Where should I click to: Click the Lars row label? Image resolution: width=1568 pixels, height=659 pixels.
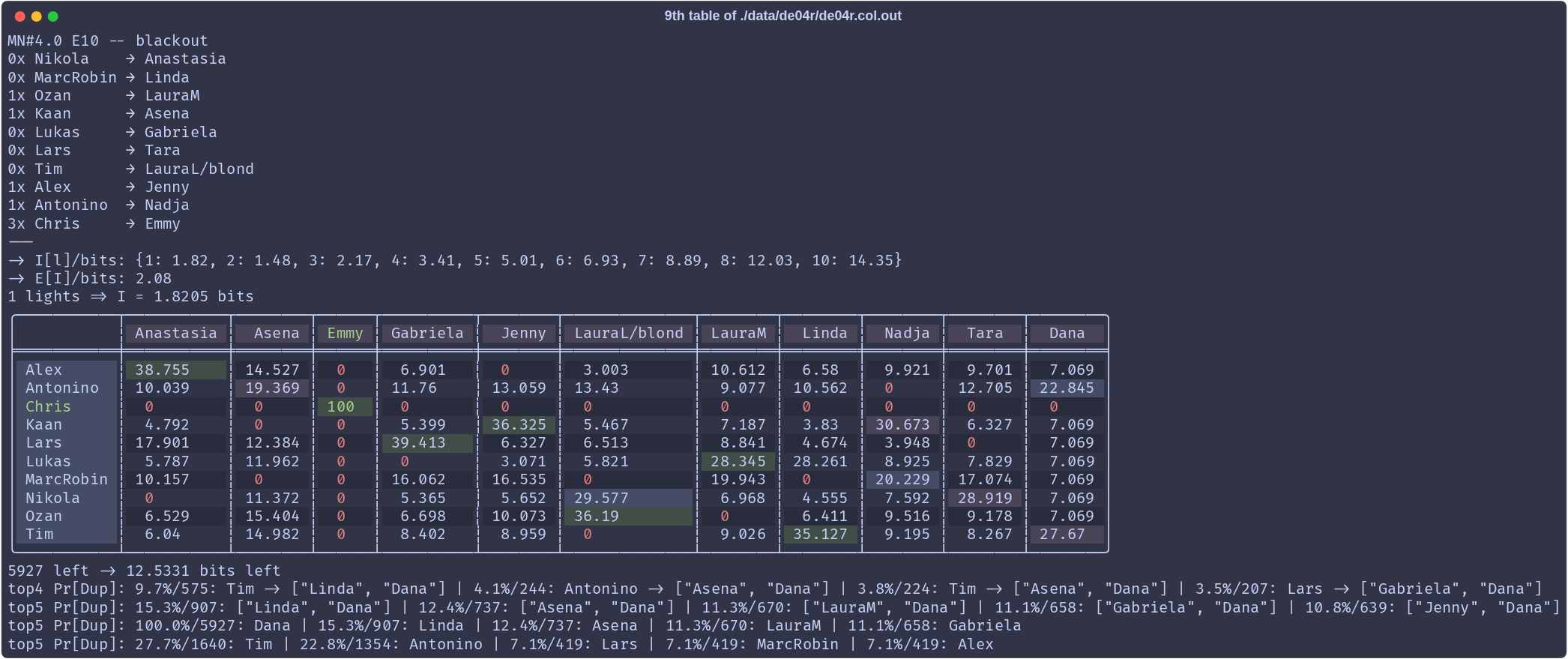click(66, 442)
